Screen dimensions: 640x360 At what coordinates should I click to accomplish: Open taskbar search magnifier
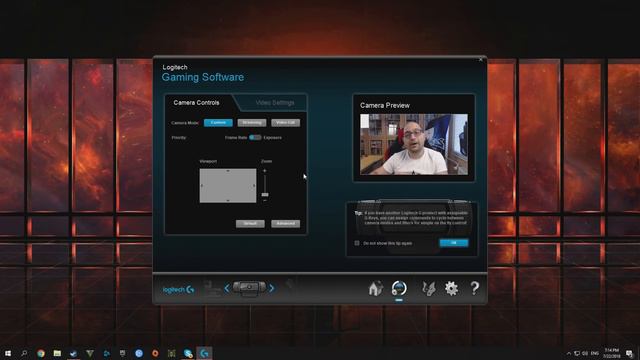coord(24,353)
